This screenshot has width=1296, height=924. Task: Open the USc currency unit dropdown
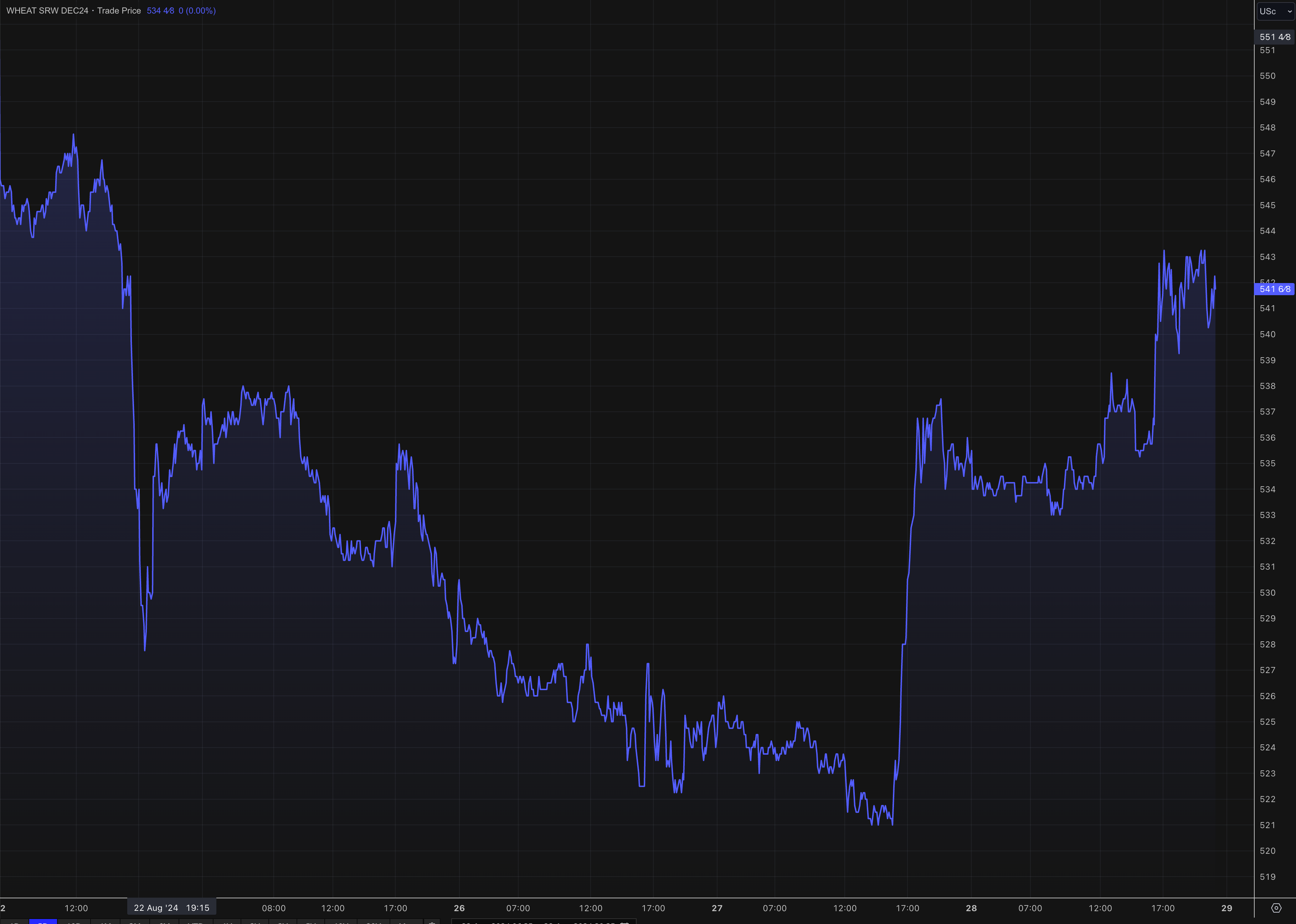coord(1275,11)
